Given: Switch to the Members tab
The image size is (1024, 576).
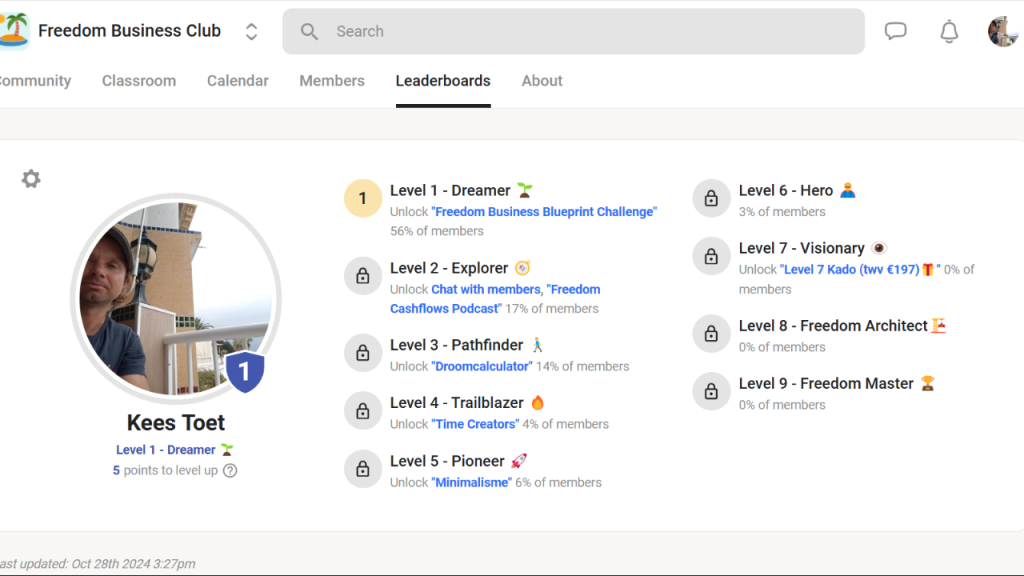Looking at the screenshot, I should click(x=332, y=81).
